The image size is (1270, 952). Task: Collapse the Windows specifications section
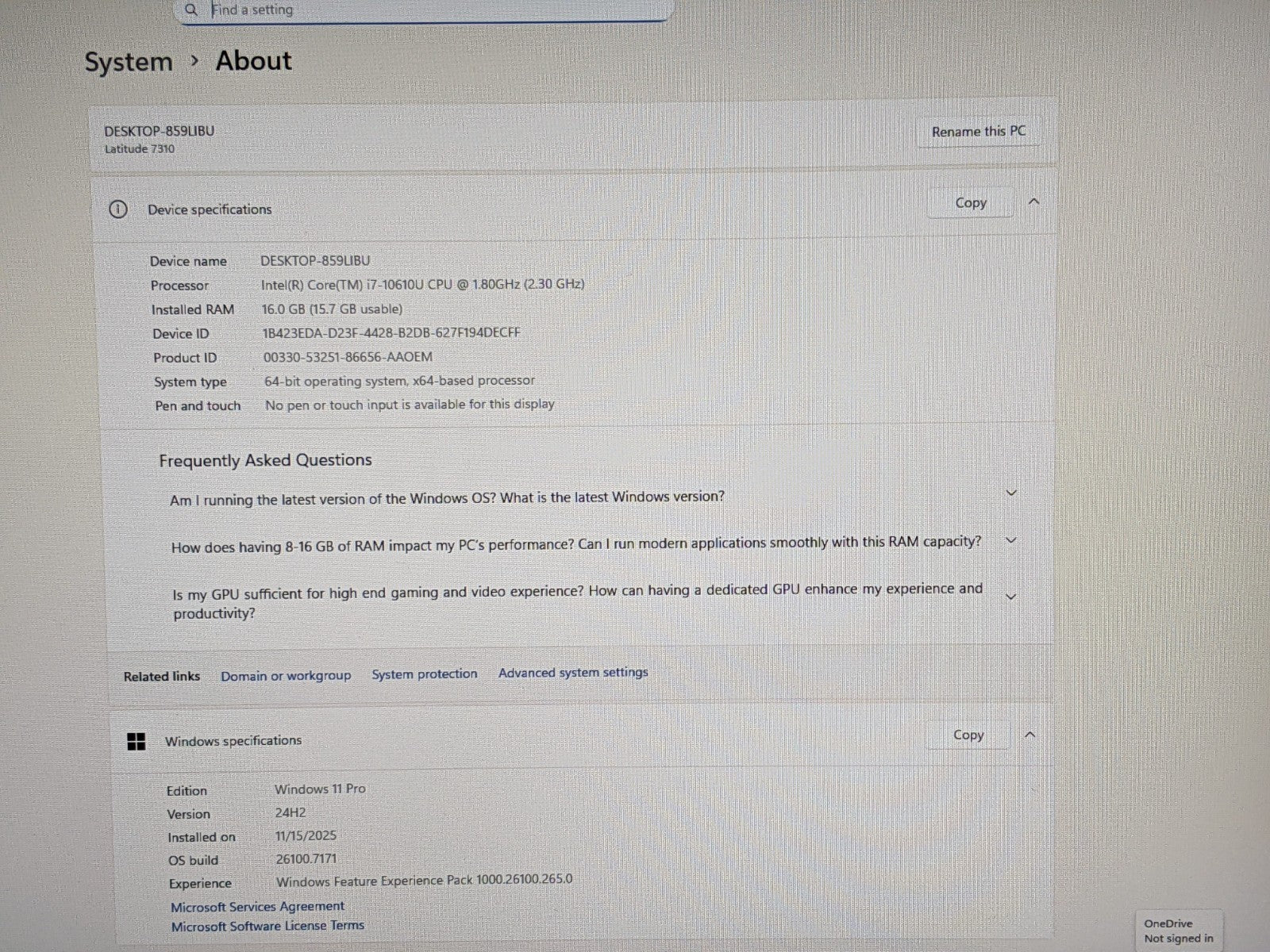(1030, 735)
